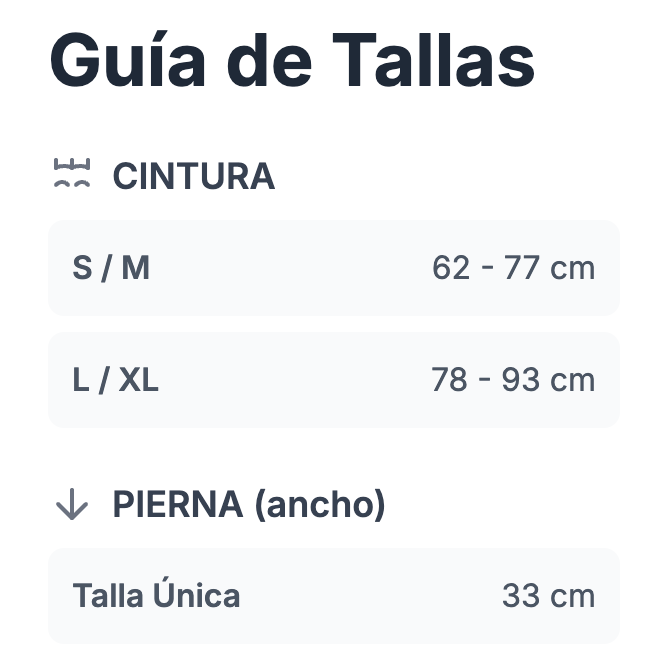Click the word de in the title

click(267, 62)
